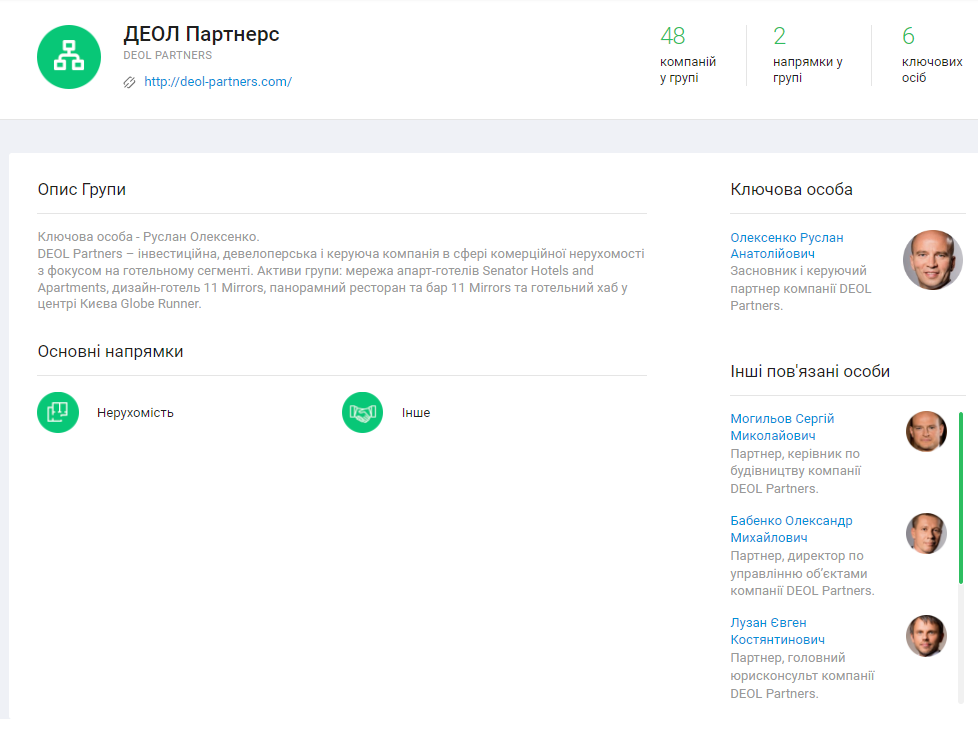978x730 pixels.
Task: Click the 2 напрямки у групі counter
Action: [x=806, y=56]
